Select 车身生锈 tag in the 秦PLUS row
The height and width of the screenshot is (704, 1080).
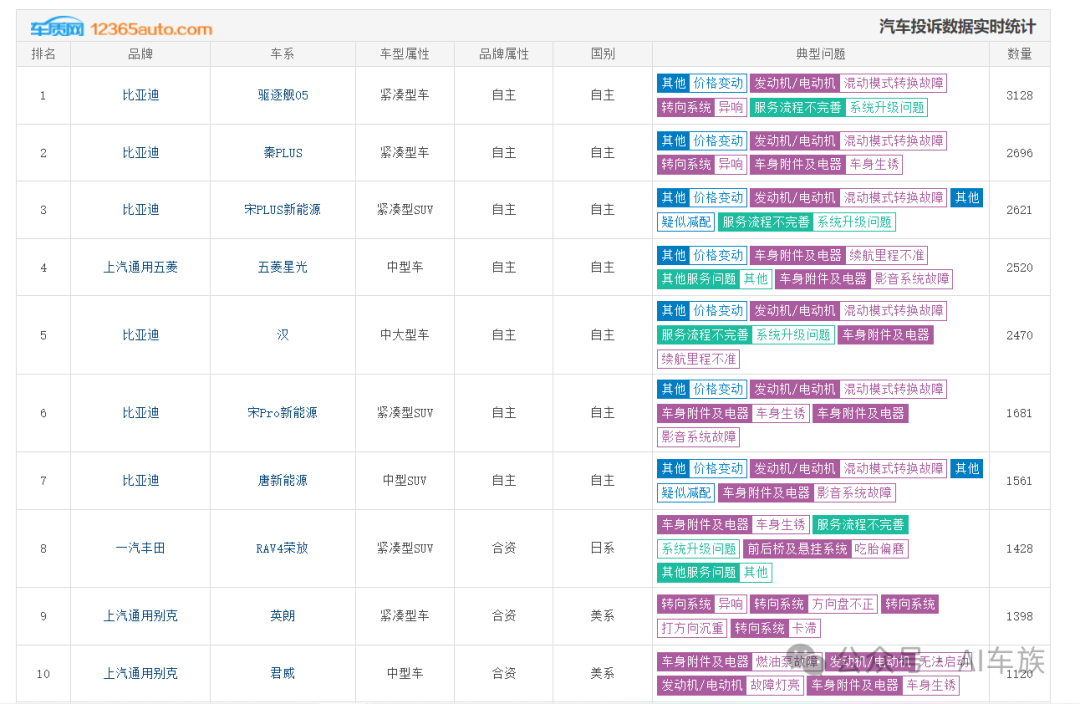[874, 165]
